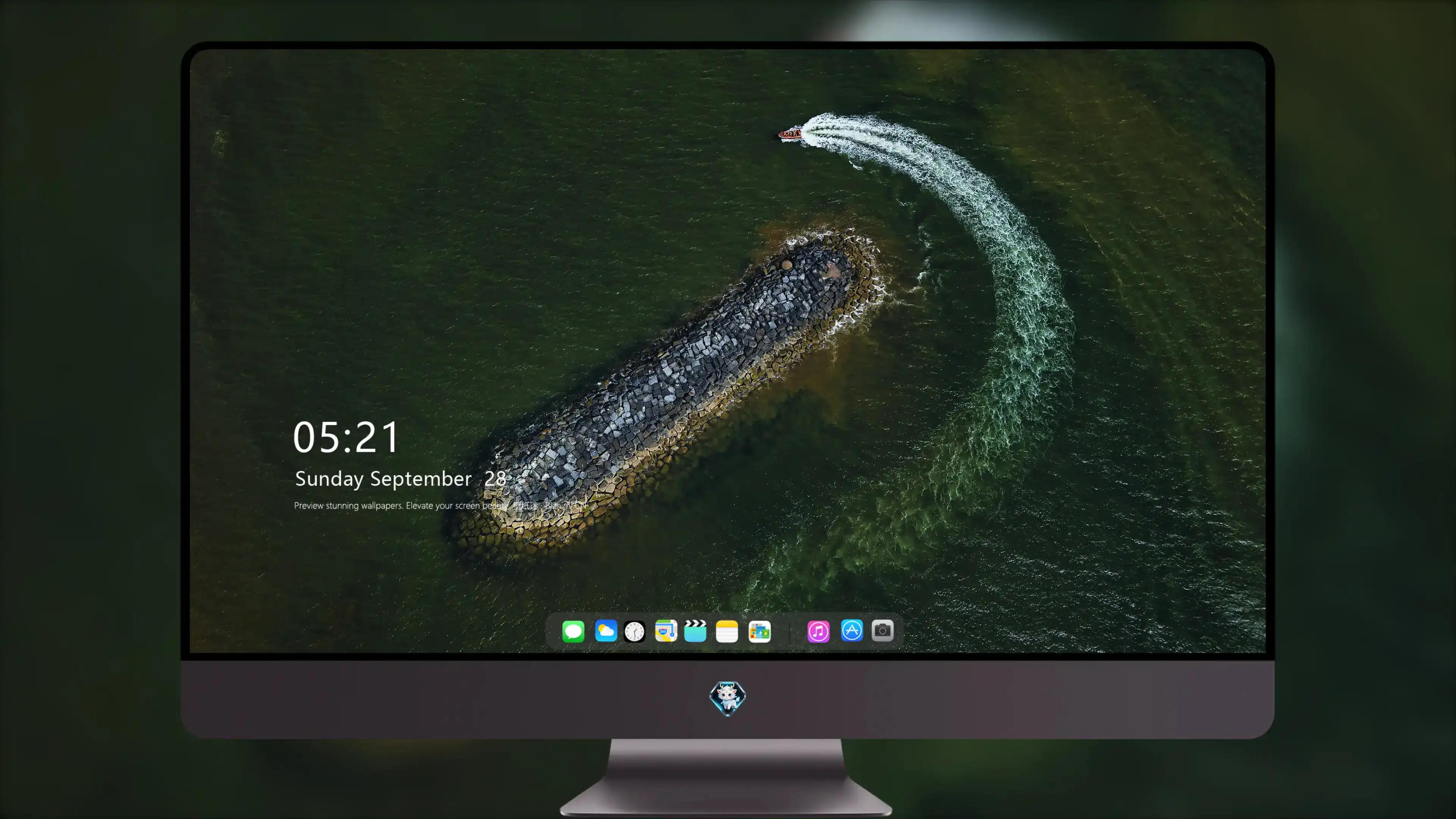Open the Notes app in the dock
The height and width of the screenshot is (819, 1456).
pos(727,631)
